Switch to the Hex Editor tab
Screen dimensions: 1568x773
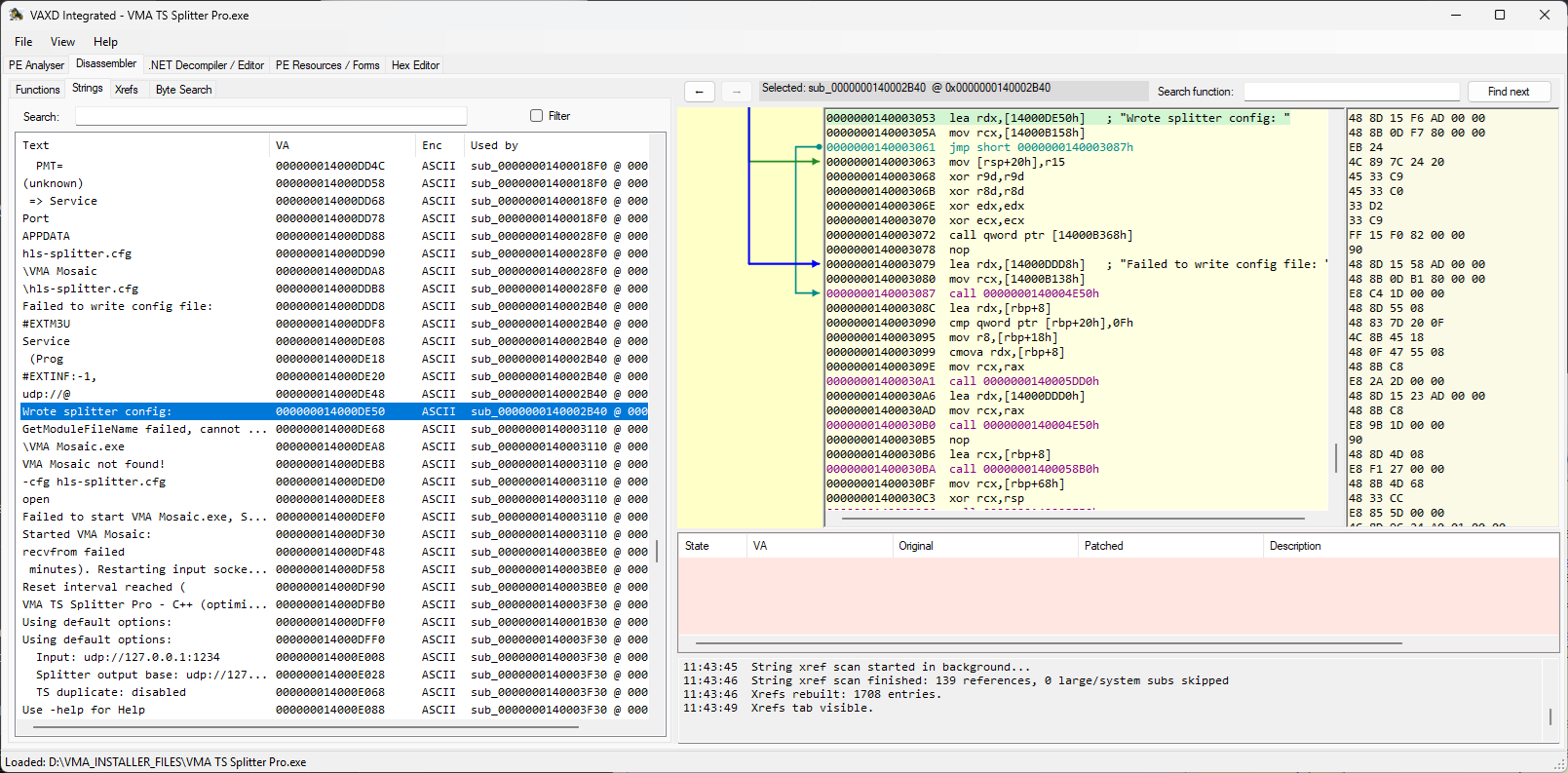(x=415, y=65)
